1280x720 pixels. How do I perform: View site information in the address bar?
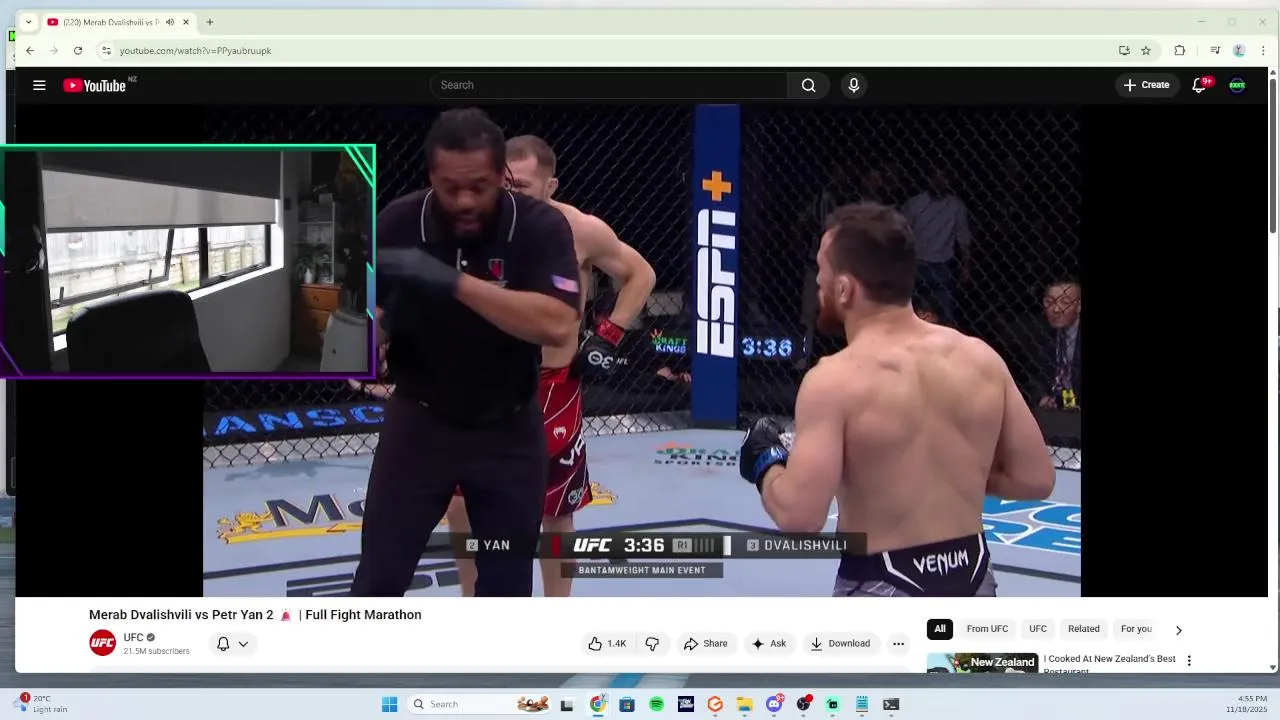pos(105,50)
